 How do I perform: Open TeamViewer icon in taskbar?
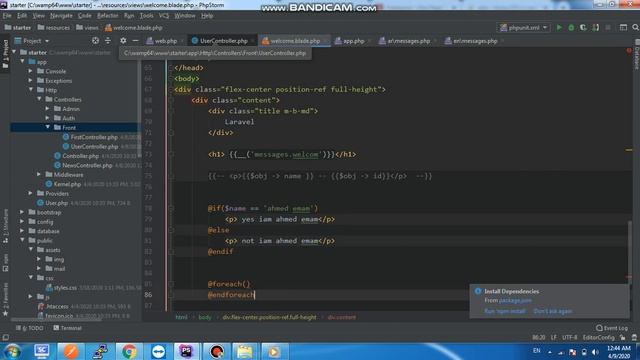pyautogui.click(x=158, y=351)
